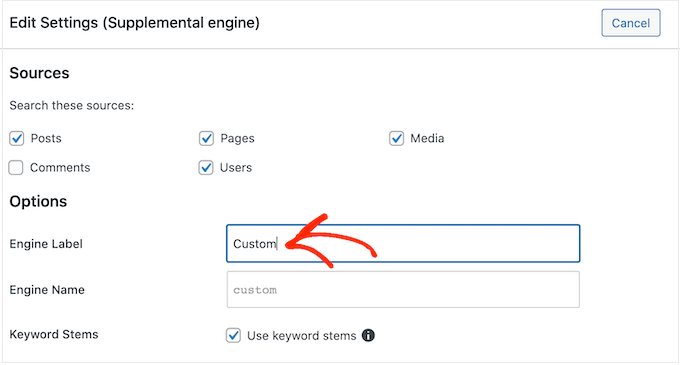
Task: Open the keyword stems info icon
Action: 368,336
